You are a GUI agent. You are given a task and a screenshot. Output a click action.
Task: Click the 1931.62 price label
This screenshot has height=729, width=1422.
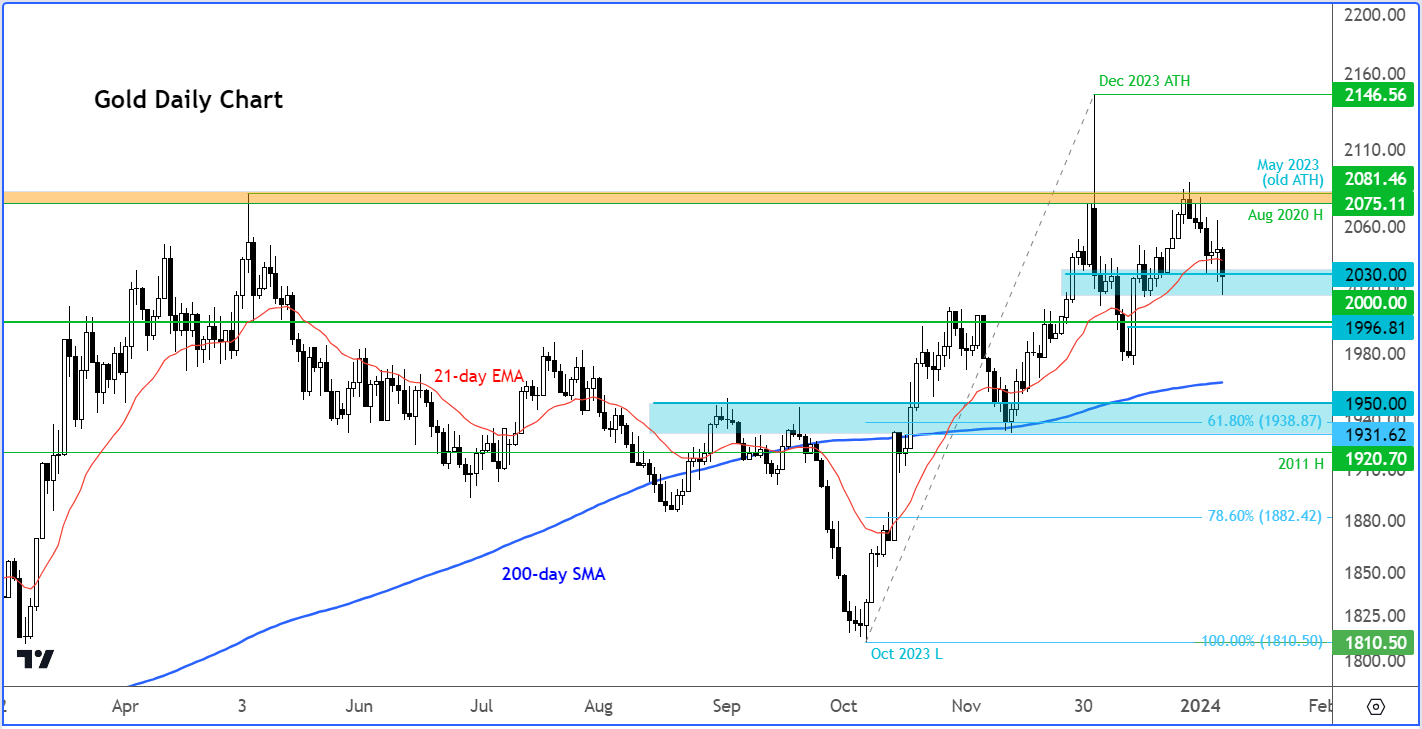(x=1372, y=433)
